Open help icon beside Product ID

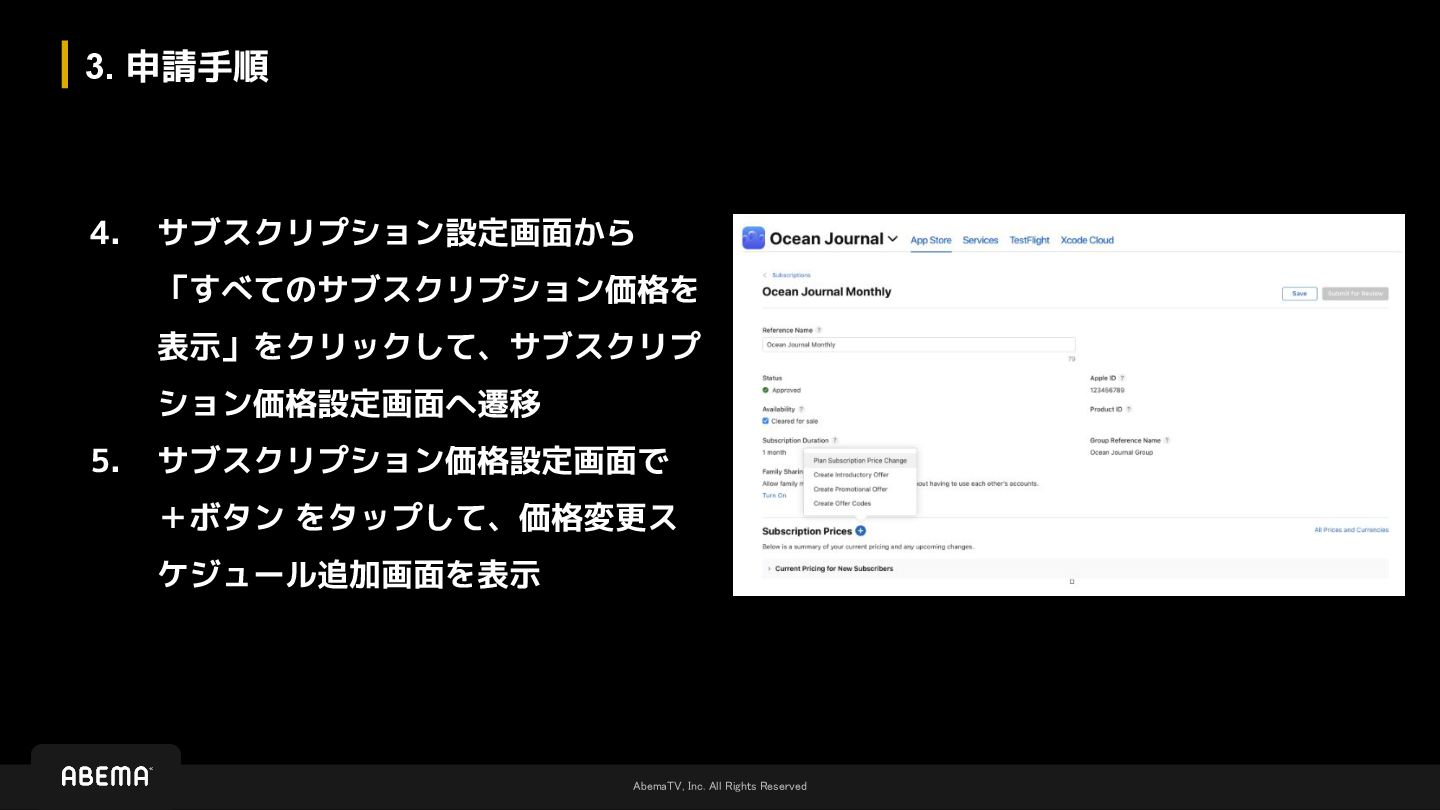click(x=1129, y=409)
